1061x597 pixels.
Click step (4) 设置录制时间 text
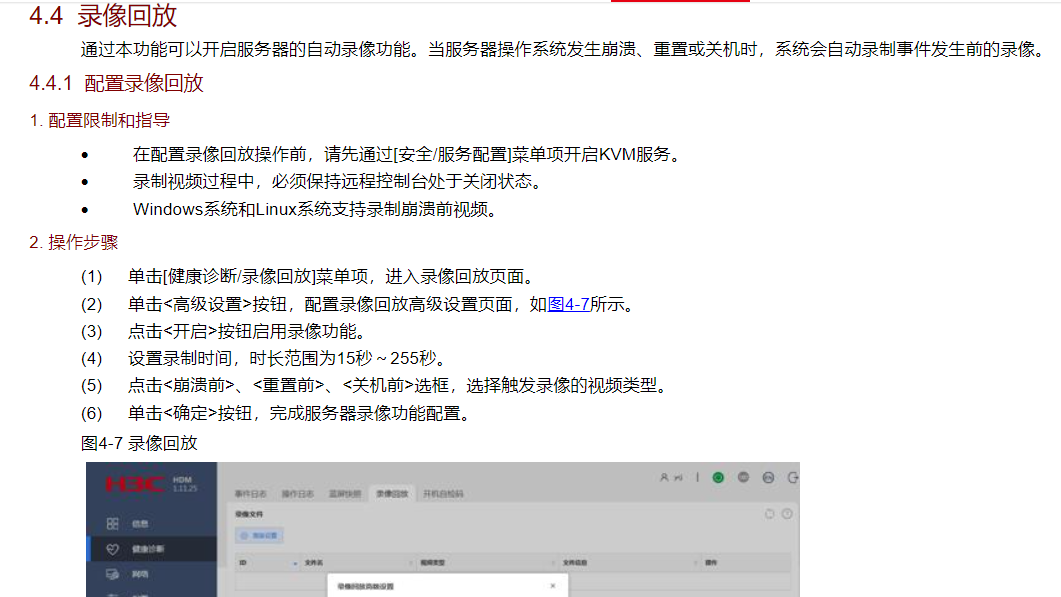[x=288, y=359]
